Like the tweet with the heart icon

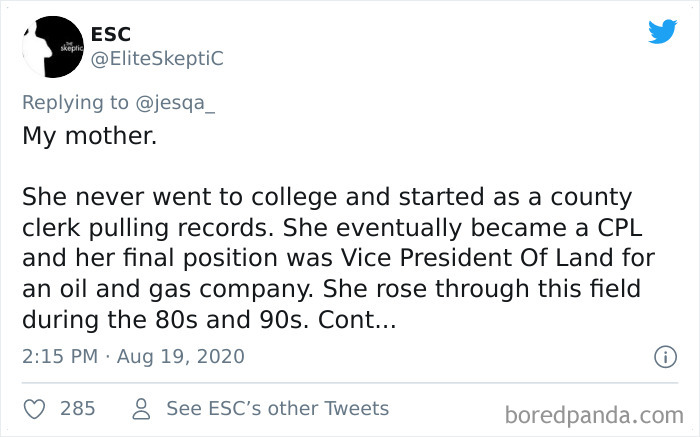click(34, 408)
